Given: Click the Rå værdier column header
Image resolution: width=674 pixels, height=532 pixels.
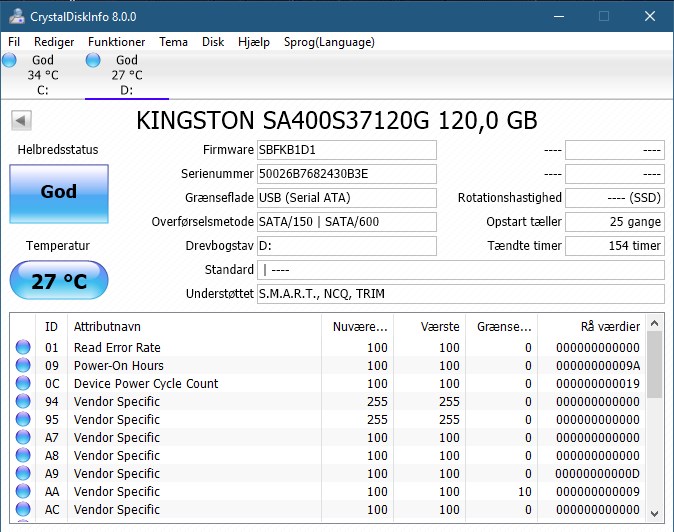Looking at the screenshot, I should pyautogui.click(x=592, y=327).
